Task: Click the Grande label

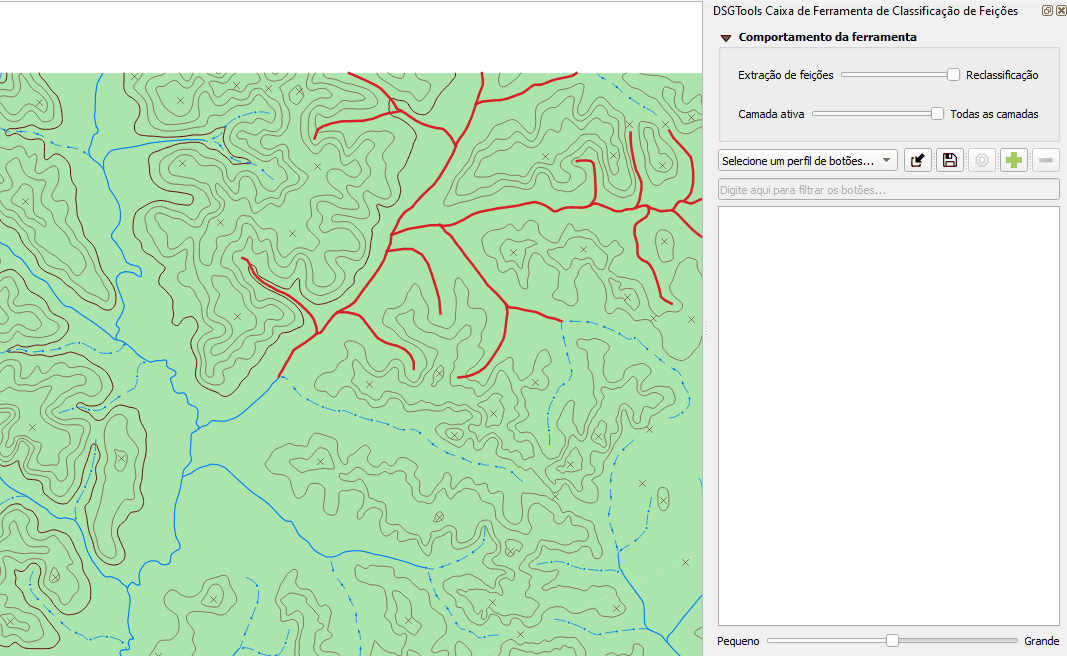Action: pyautogui.click(x=1041, y=641)
